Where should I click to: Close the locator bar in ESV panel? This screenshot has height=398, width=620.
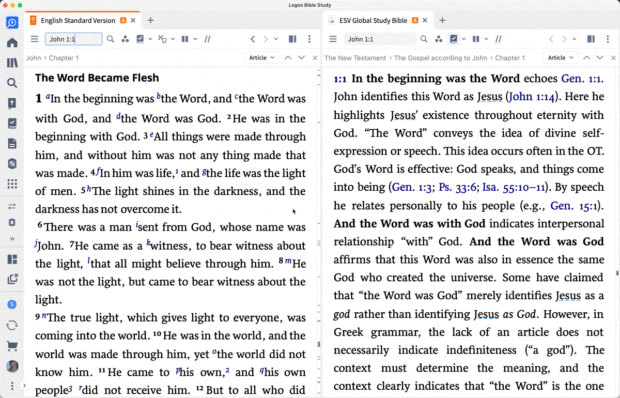pos(315,58)
